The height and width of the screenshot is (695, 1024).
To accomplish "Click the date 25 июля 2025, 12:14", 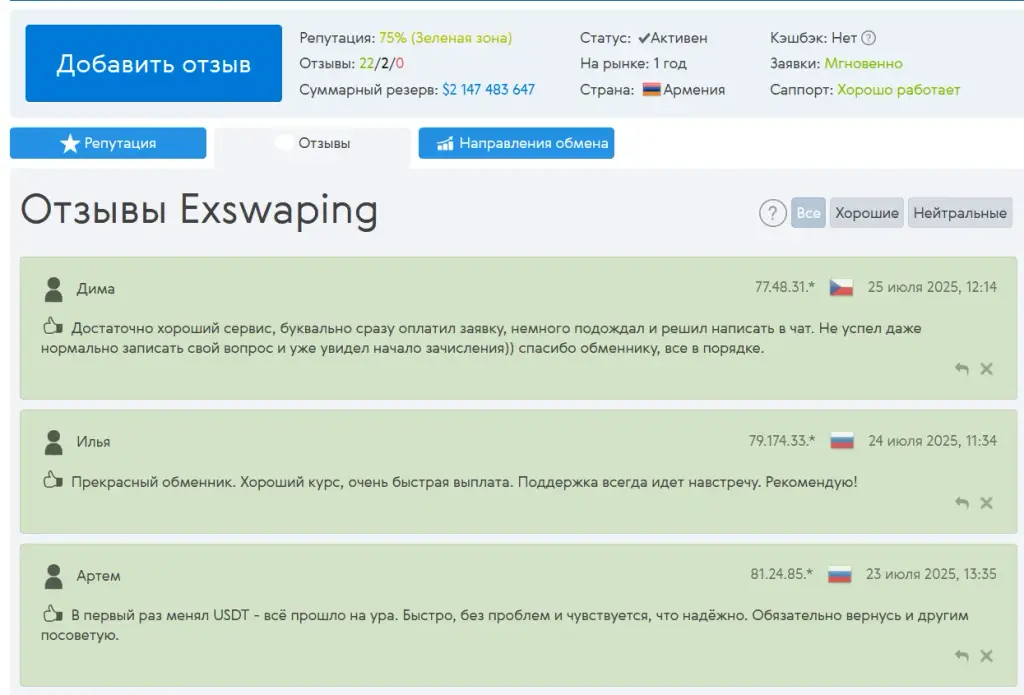I will (x=932, y=287).
